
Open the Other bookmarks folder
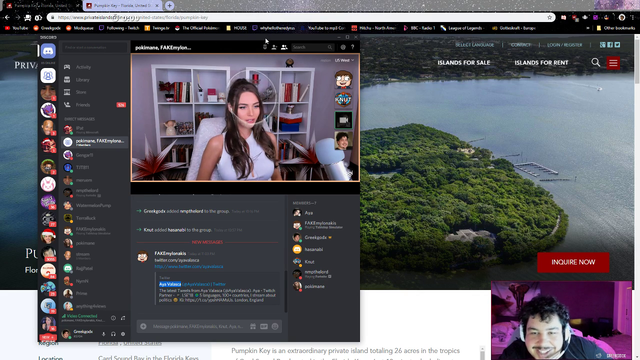[x=616, y=28]
